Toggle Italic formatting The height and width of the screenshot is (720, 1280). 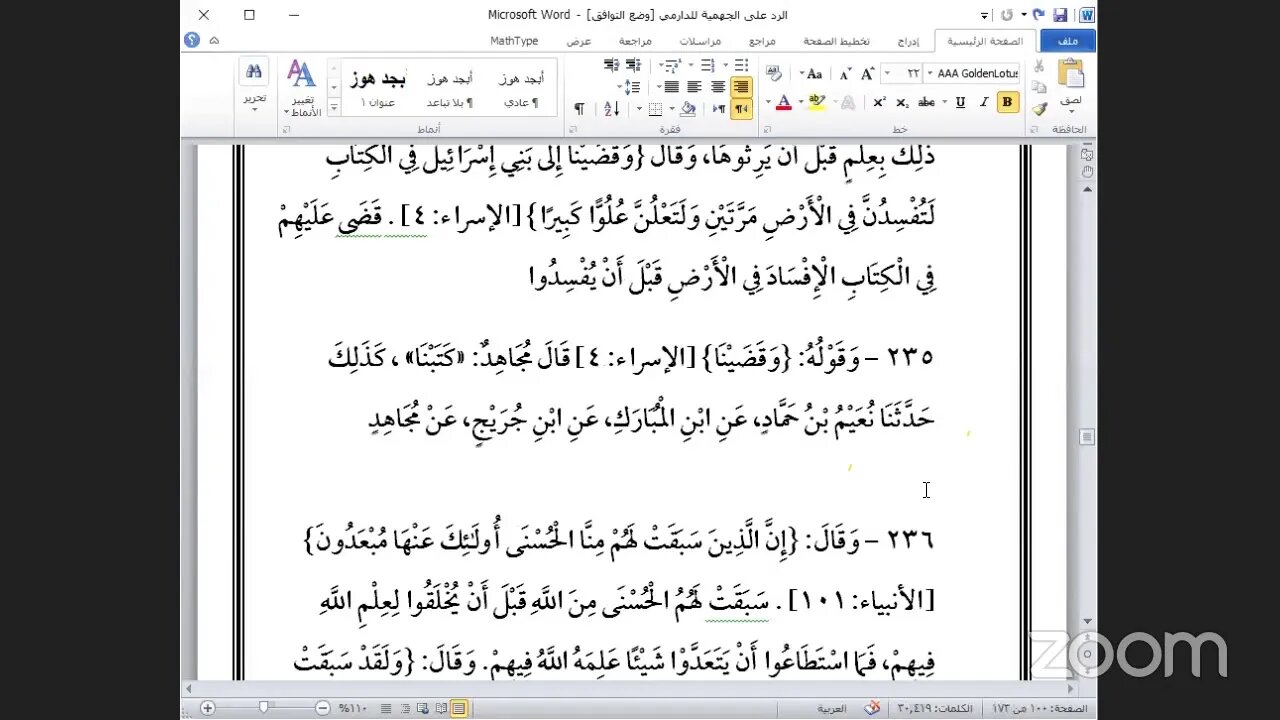coord(984,102)
